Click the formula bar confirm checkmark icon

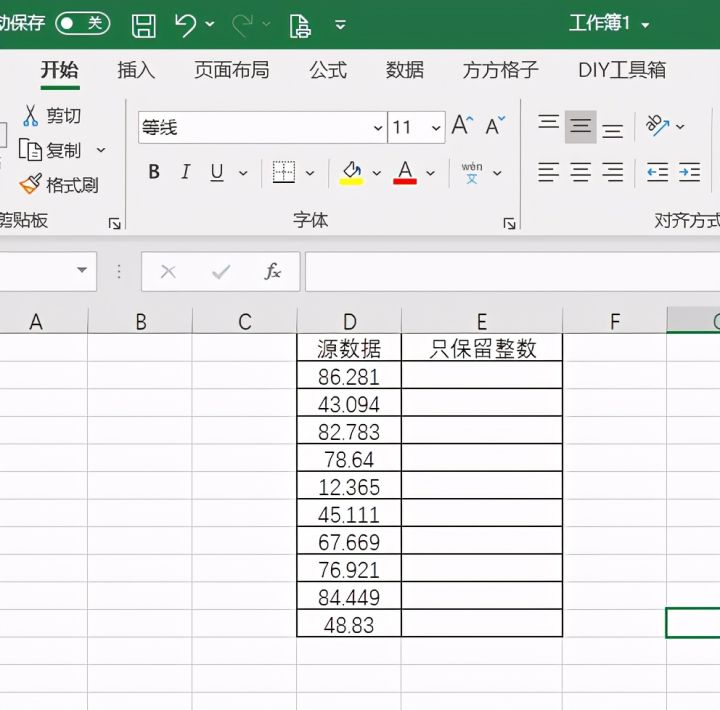221,272
